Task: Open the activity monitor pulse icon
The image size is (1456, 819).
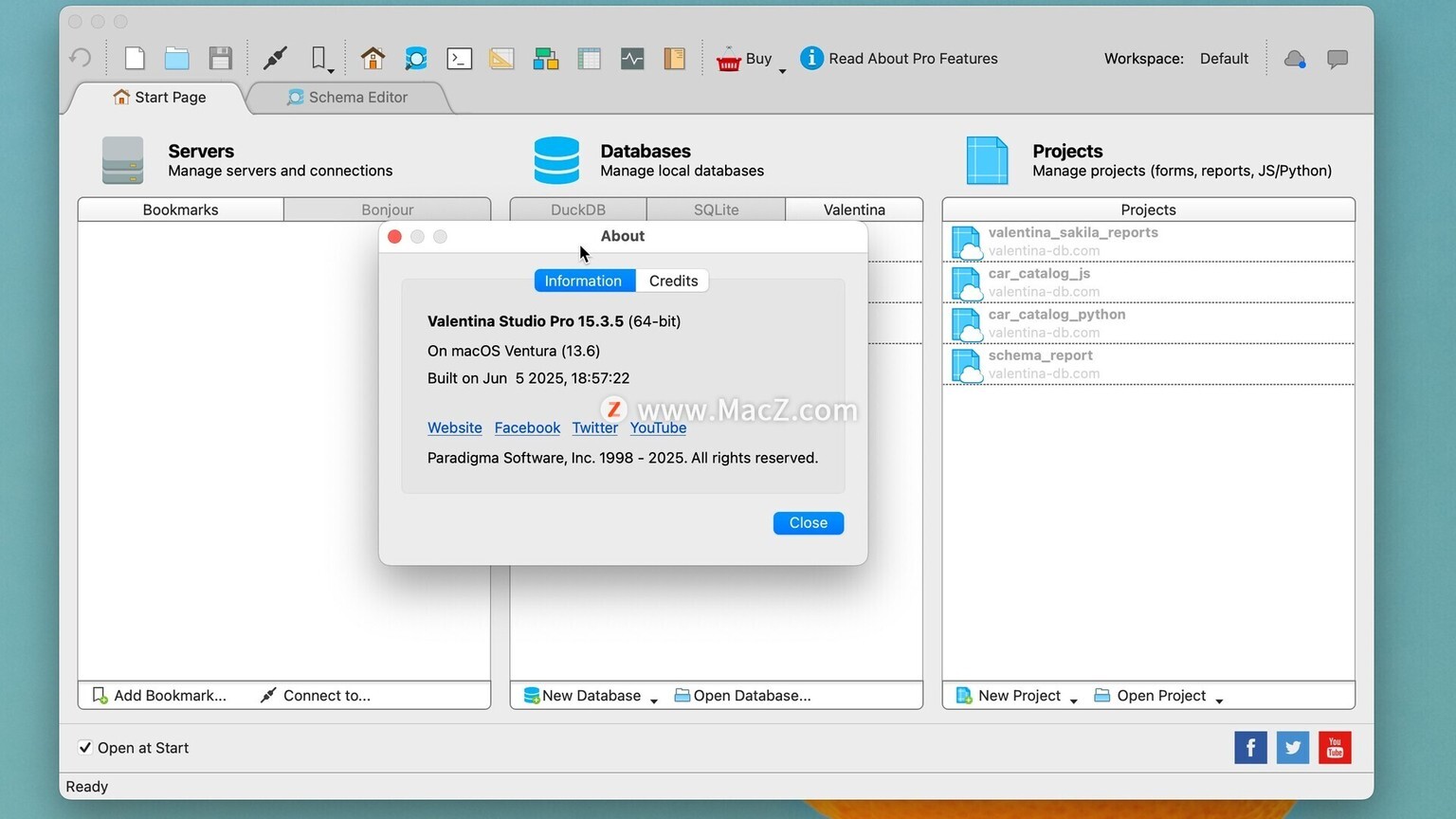Action: 632,58
